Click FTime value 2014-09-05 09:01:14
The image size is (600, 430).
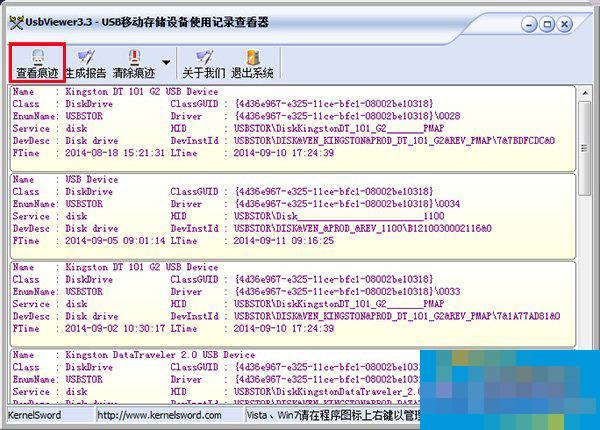(115, 241)
